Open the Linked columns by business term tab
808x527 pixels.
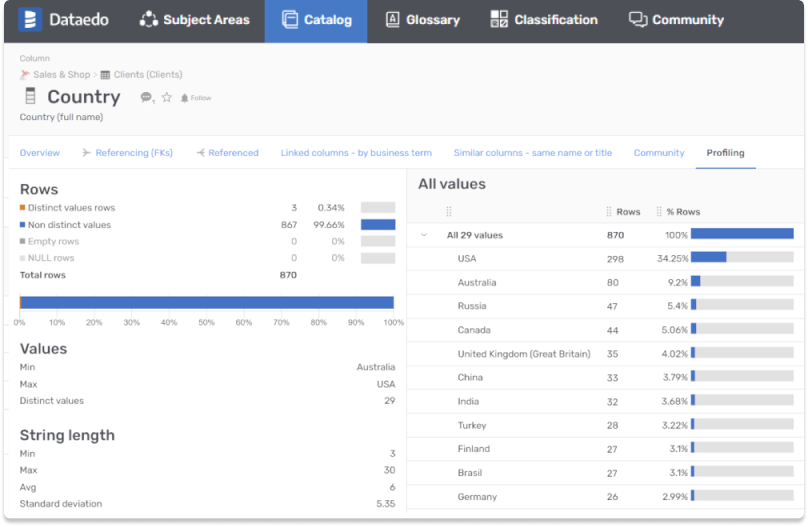coord(356,153)
